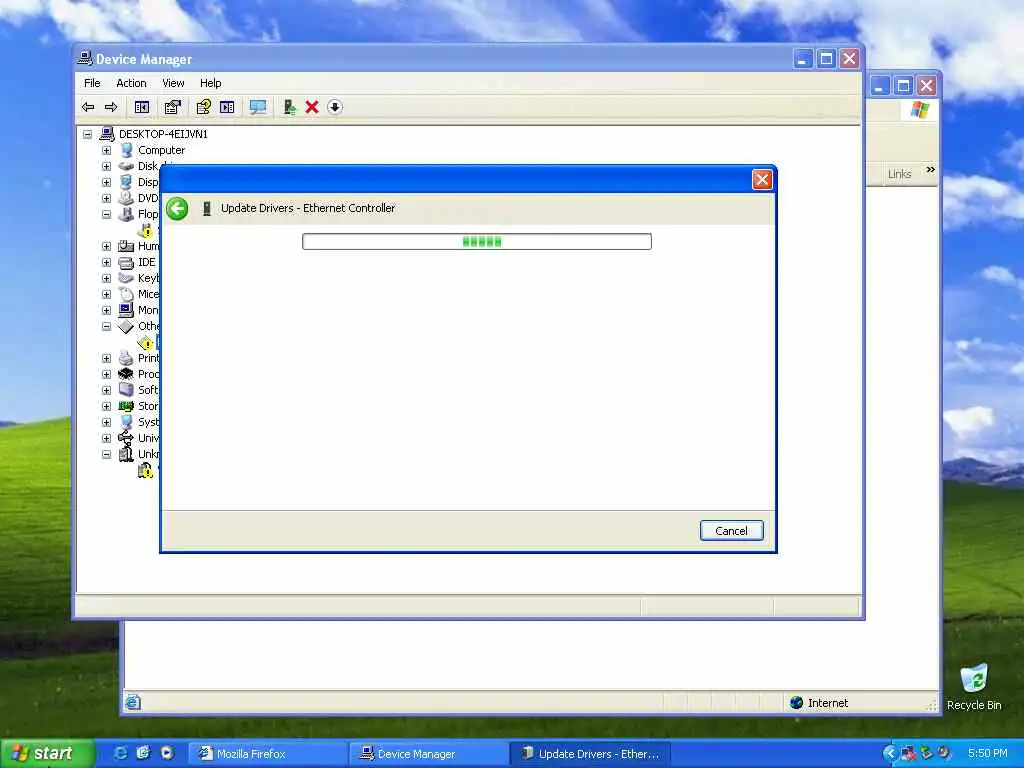Toggle the show/hide action pane icon
This screenshot has width=1024, height=768.
[x=227, y=107]
